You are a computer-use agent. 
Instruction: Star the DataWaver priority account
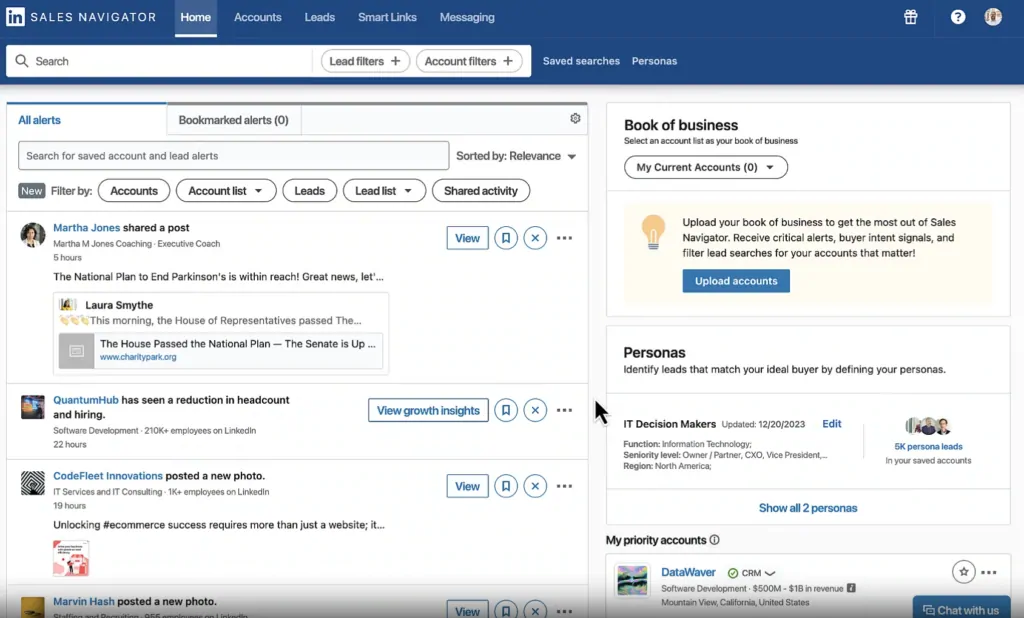coord(963,572)
